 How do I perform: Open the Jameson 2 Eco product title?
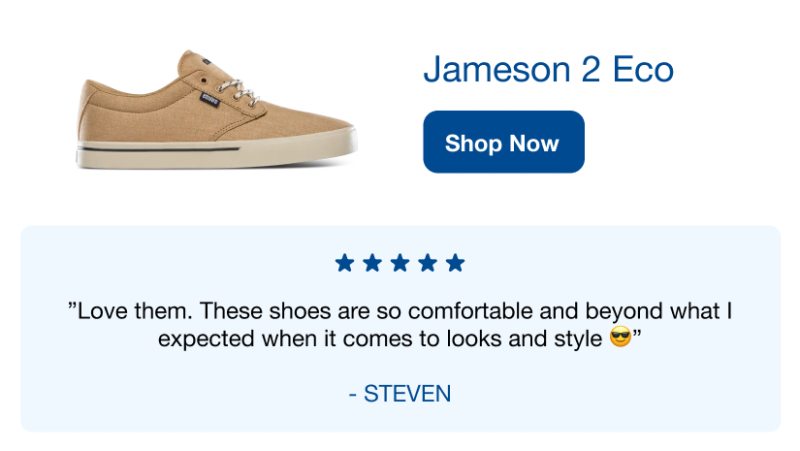tap(548, 69)
